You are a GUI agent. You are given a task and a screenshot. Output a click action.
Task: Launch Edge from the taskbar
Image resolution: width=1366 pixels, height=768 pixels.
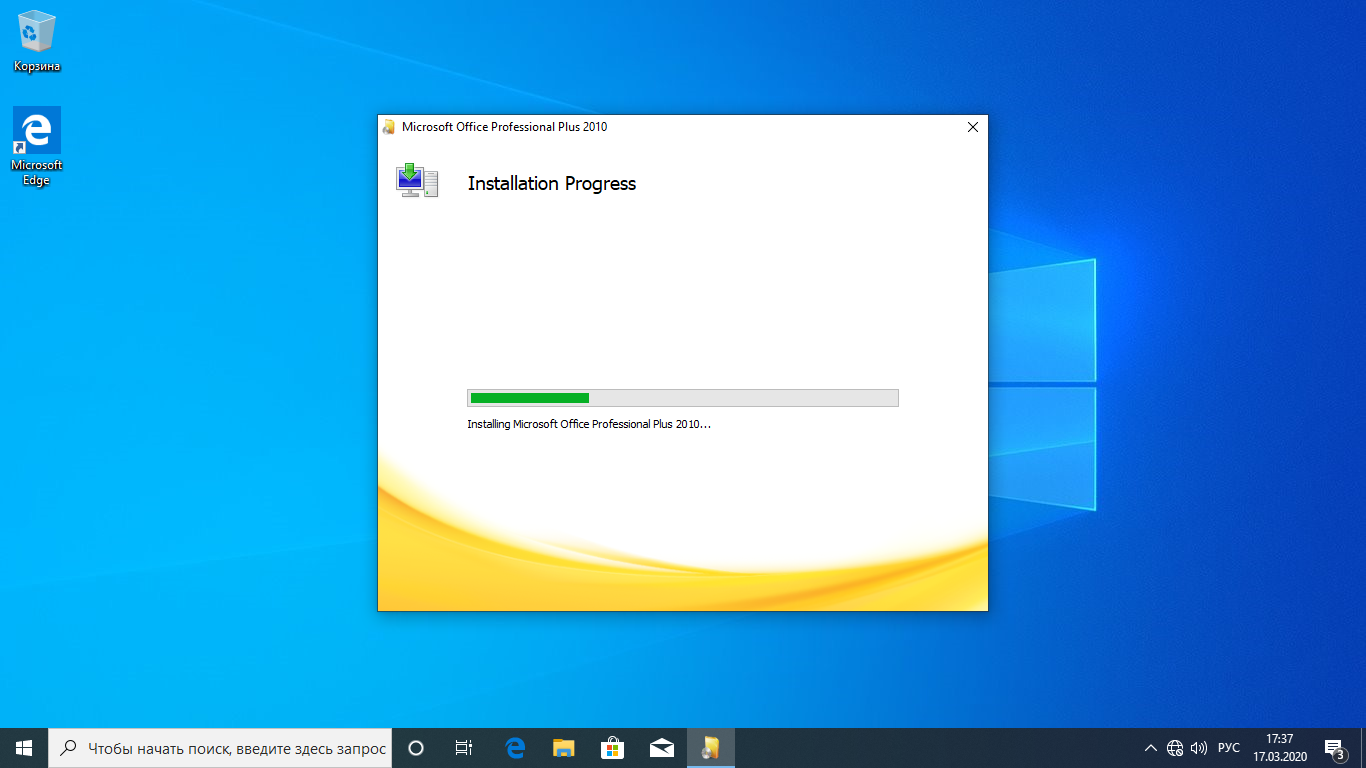pyautogui.click(x=515, y=748)
